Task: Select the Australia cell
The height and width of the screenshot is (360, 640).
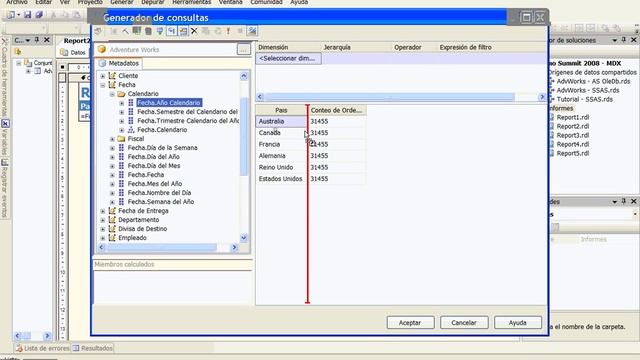Action: pos(281,121)
